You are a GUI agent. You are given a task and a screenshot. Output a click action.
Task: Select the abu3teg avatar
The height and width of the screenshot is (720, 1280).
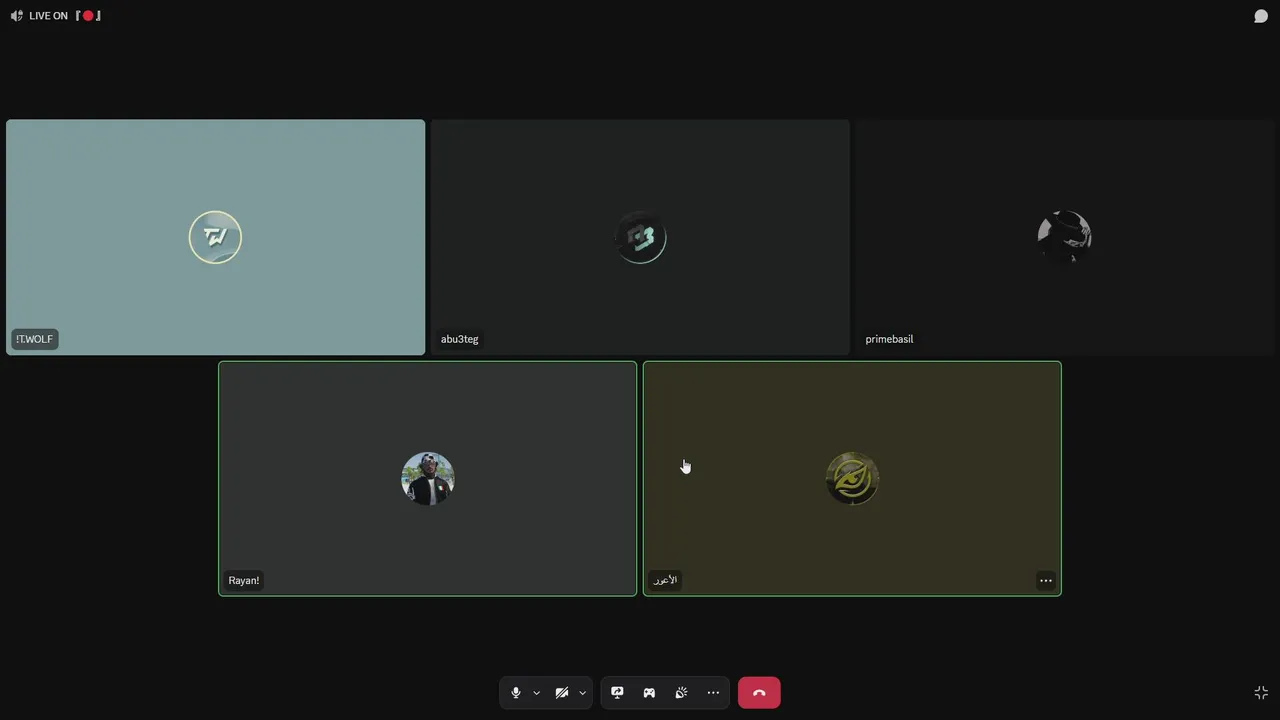pos(640,238)
